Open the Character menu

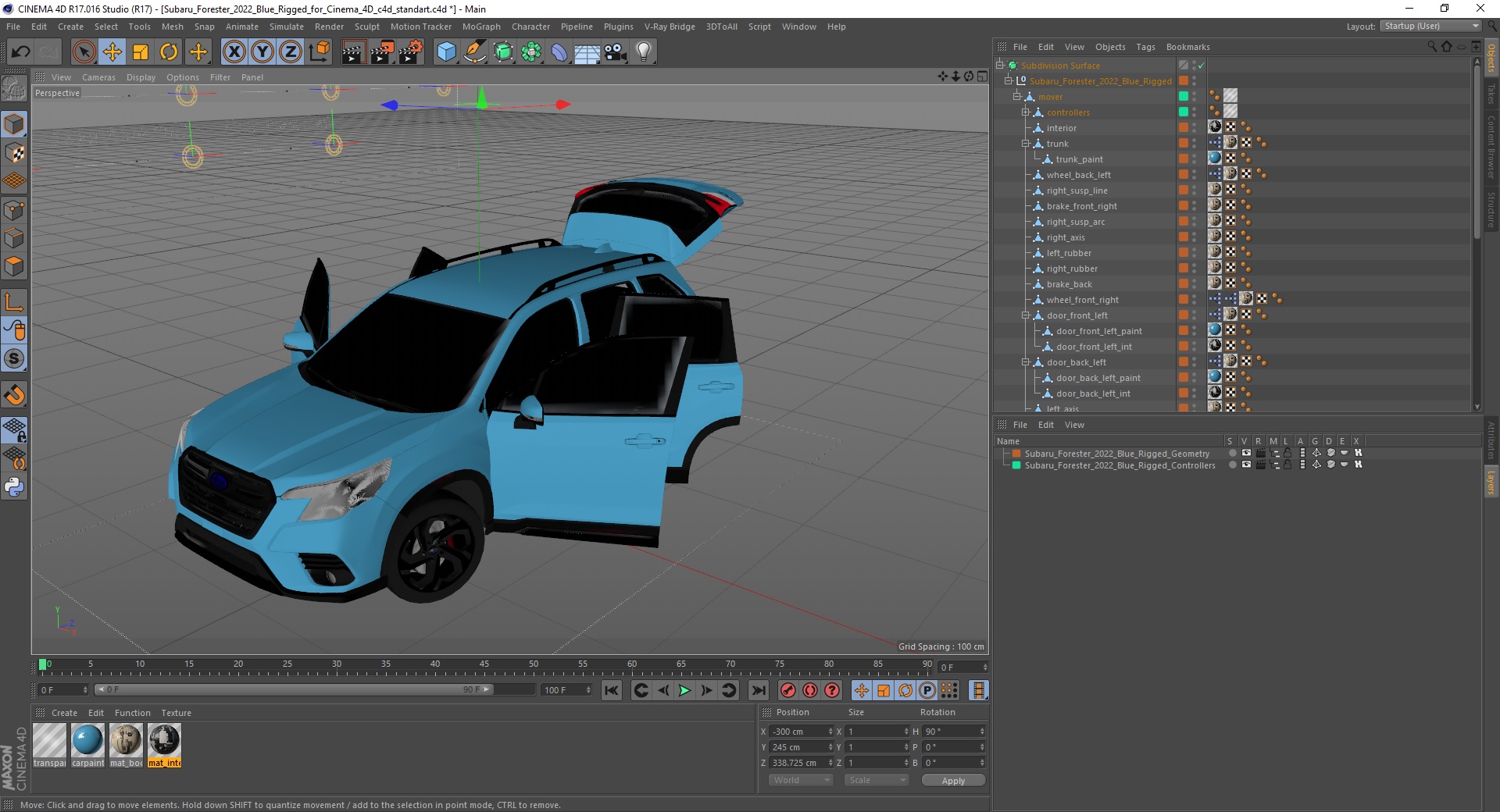pos(530,27)
